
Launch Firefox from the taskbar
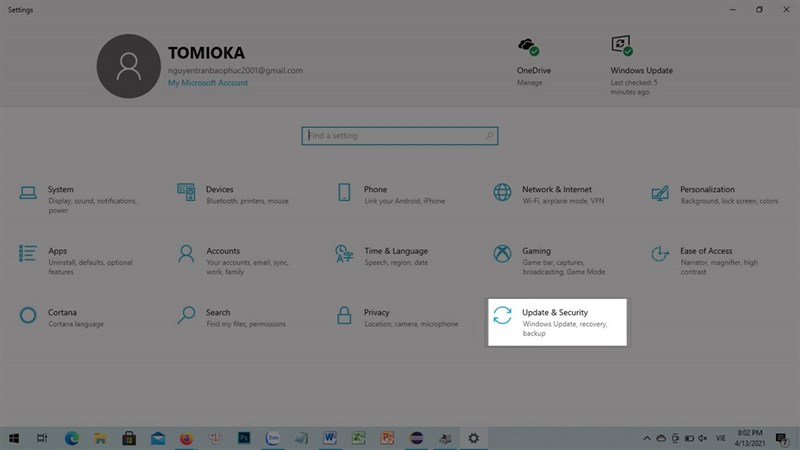click(186, 438)
